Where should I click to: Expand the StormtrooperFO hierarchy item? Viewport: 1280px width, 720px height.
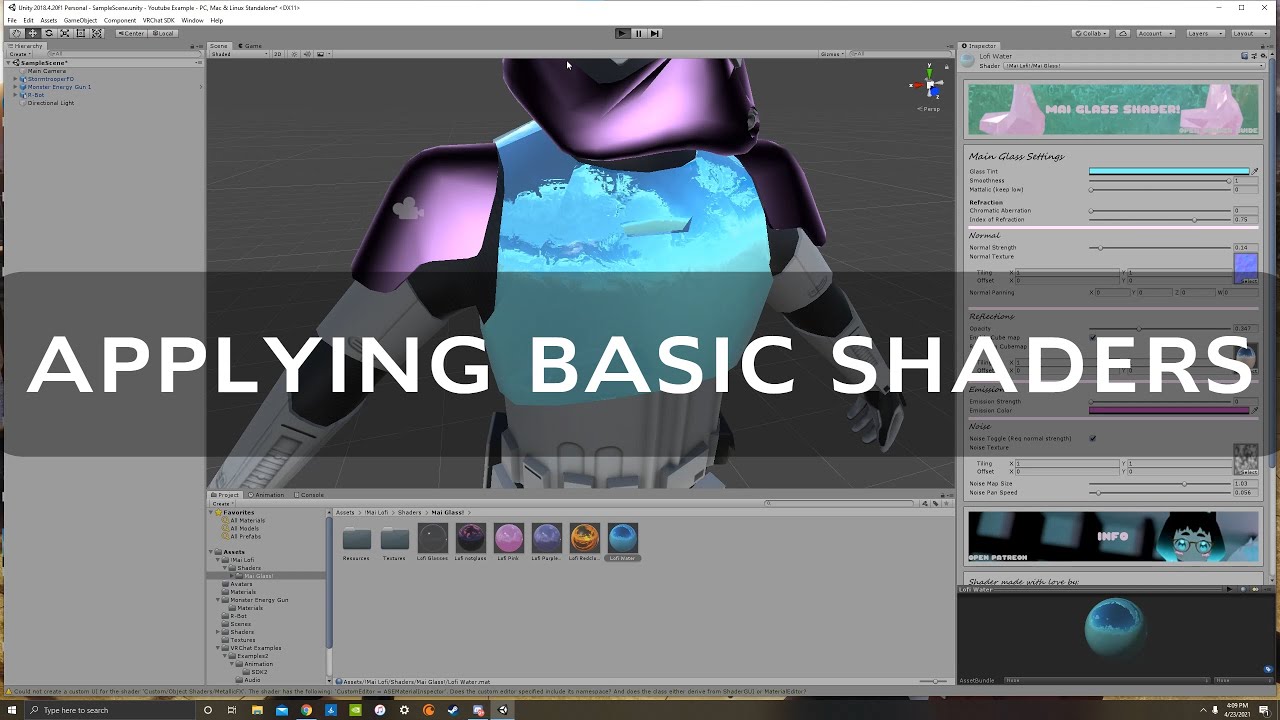point(15,79)
